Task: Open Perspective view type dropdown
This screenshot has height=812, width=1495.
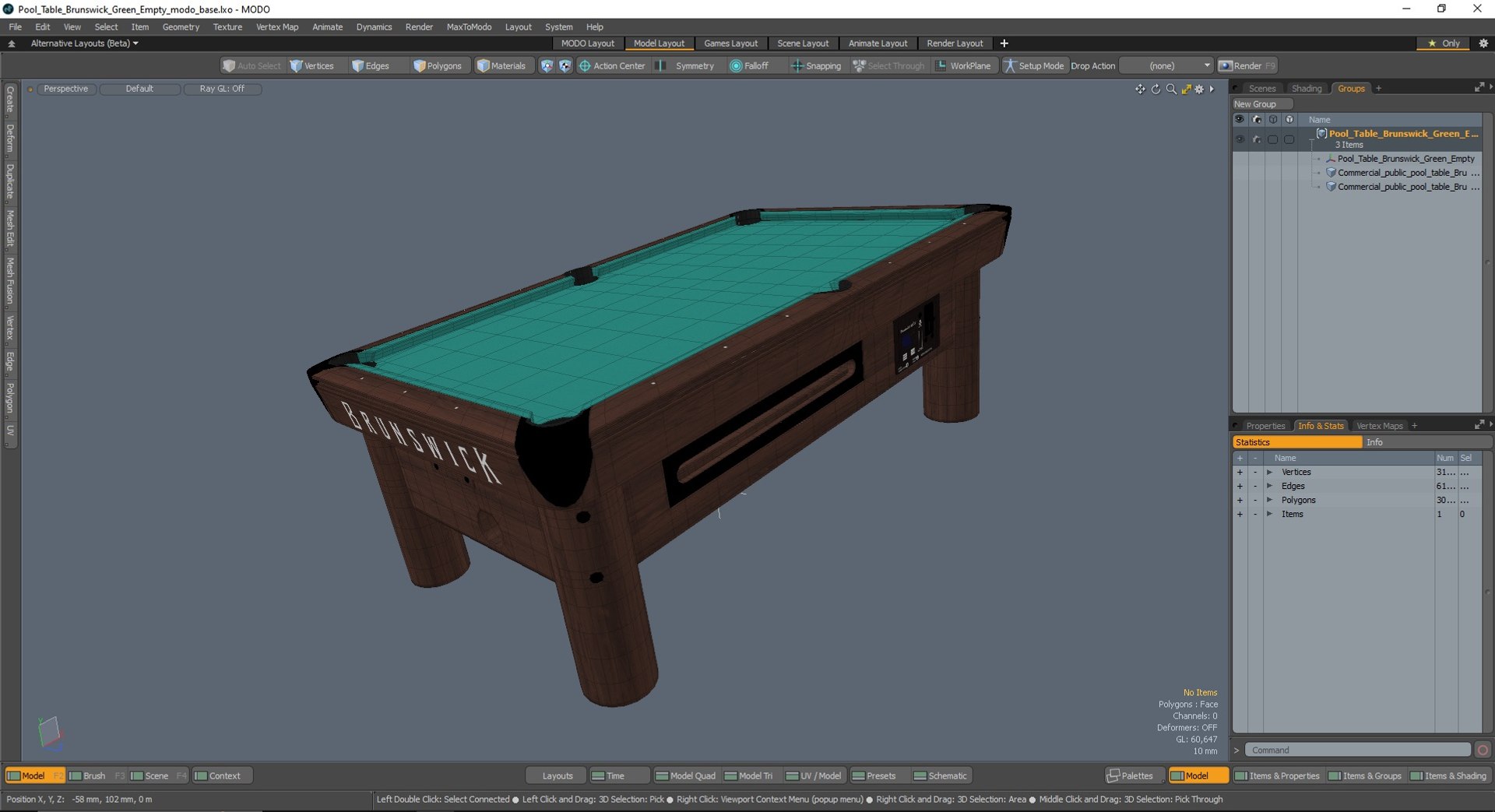Action: [x=66, y=89]
